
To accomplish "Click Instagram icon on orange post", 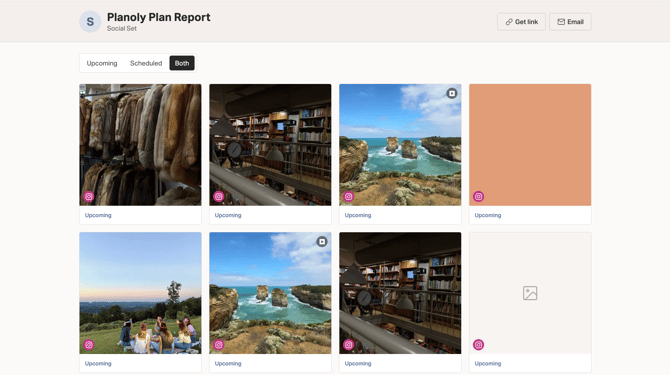I will (479, 196).
